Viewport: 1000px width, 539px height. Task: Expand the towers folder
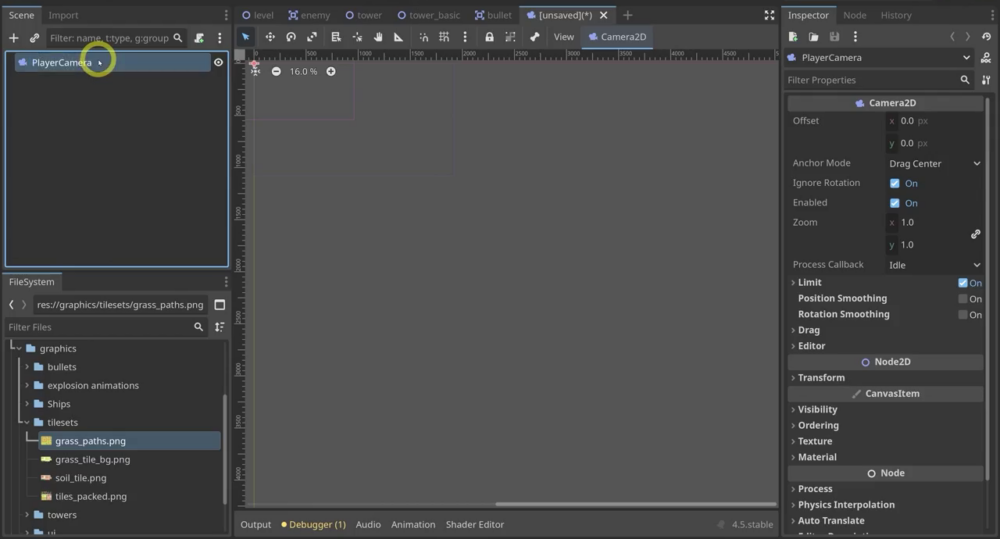(27, 515)
